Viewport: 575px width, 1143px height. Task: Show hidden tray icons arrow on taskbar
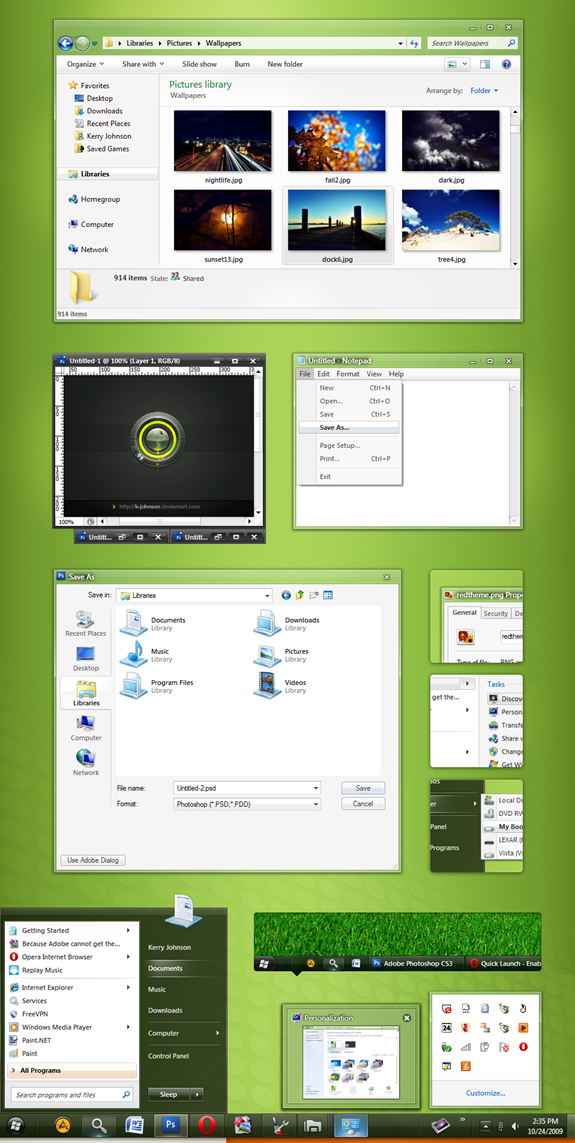(x=486, y=1126)
